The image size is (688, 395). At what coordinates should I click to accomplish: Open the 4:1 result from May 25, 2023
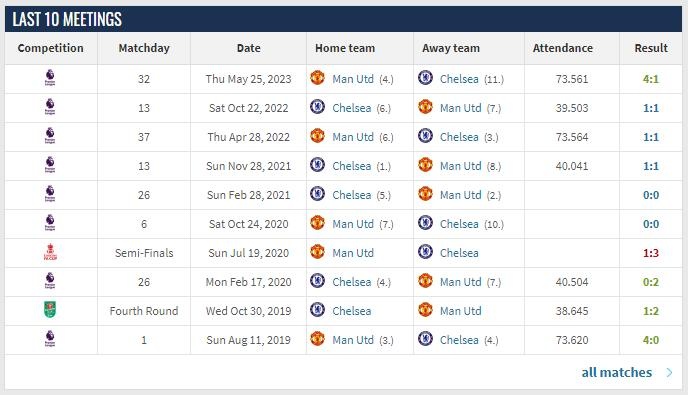pyautogui.click(x=651, y=79)
